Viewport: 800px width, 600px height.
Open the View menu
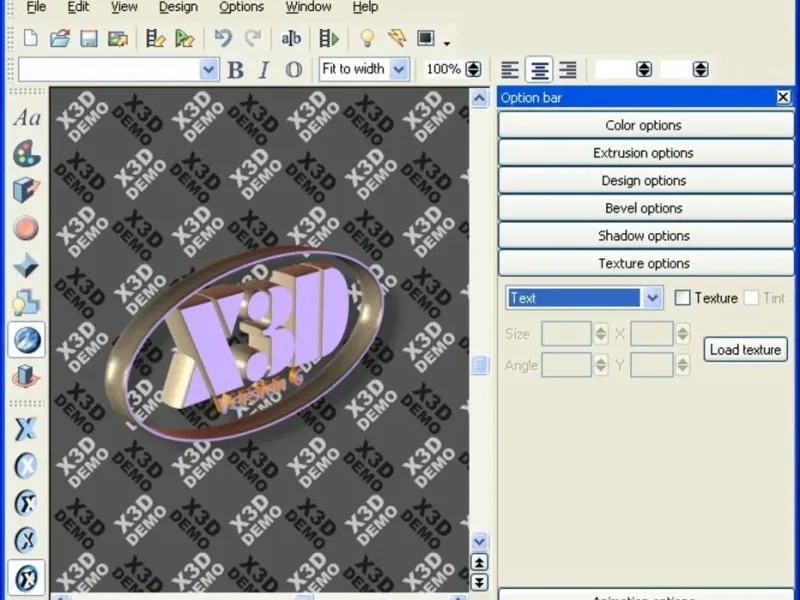[124, 7]
